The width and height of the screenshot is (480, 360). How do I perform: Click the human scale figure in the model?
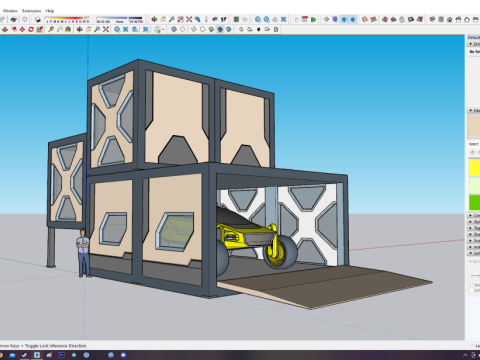tap(83, 253)
